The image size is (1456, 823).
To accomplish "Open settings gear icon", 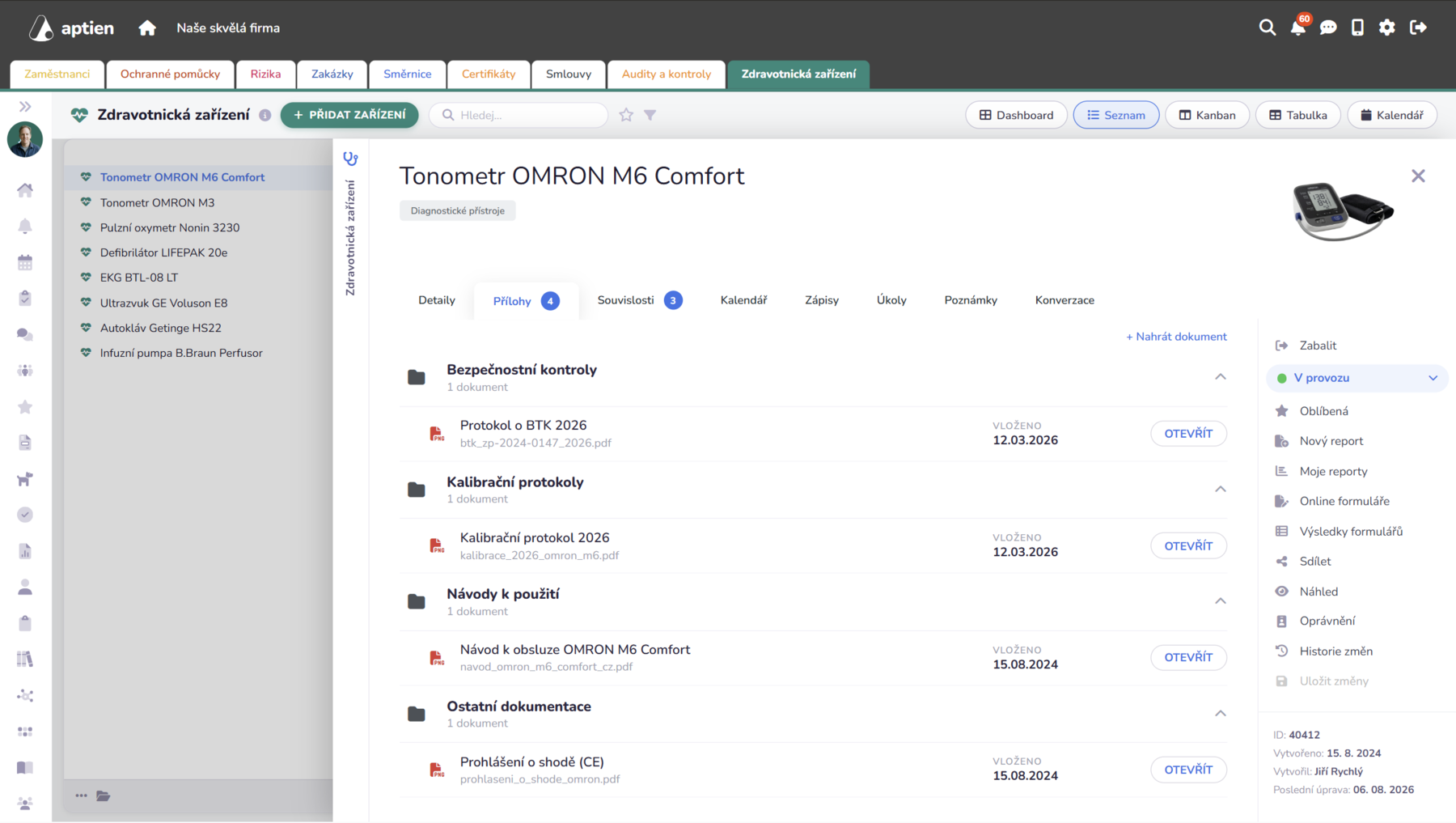I will click(1387, 28).
